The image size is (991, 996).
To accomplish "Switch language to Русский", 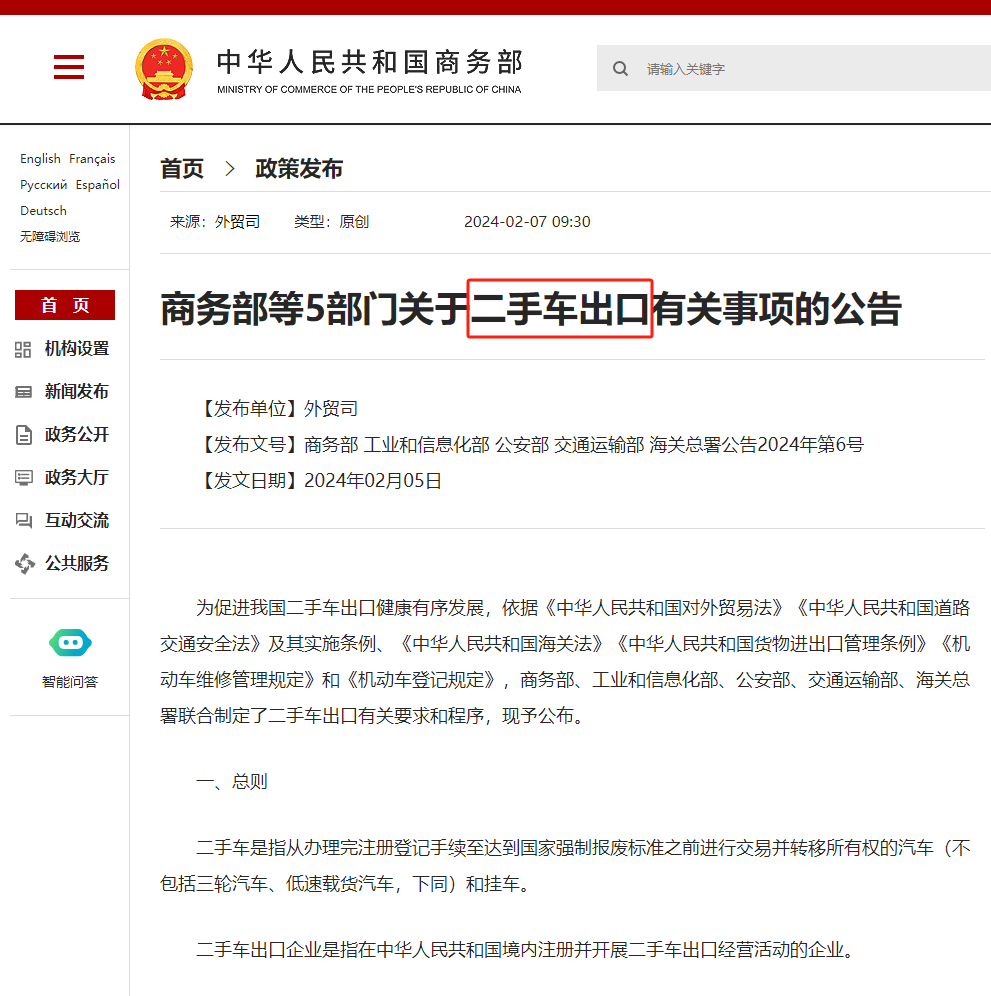I will coord(43,185).
